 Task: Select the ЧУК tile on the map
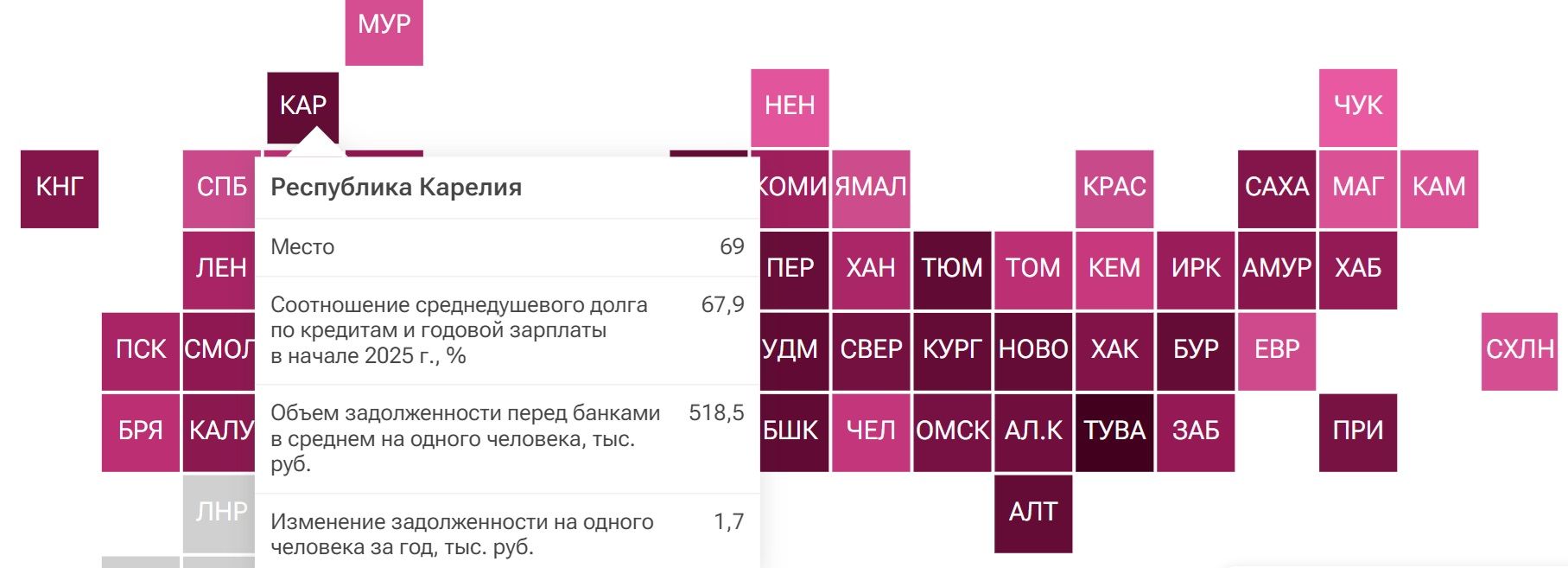tap(1357, 107)
